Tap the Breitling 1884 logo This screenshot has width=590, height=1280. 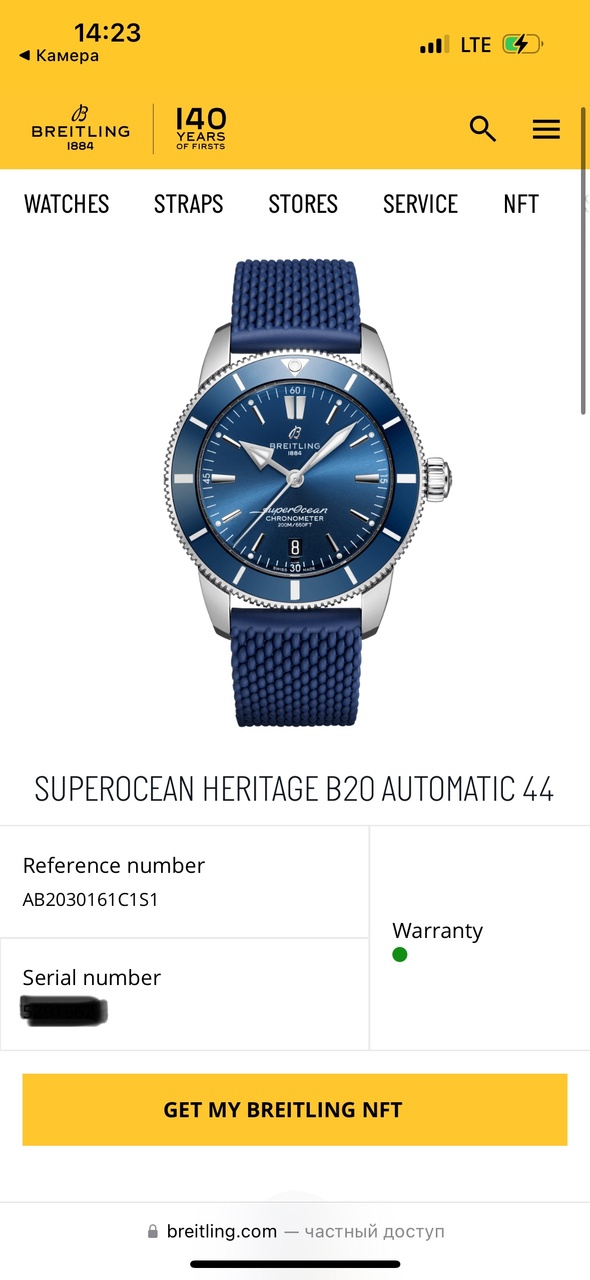coord(81,128)
